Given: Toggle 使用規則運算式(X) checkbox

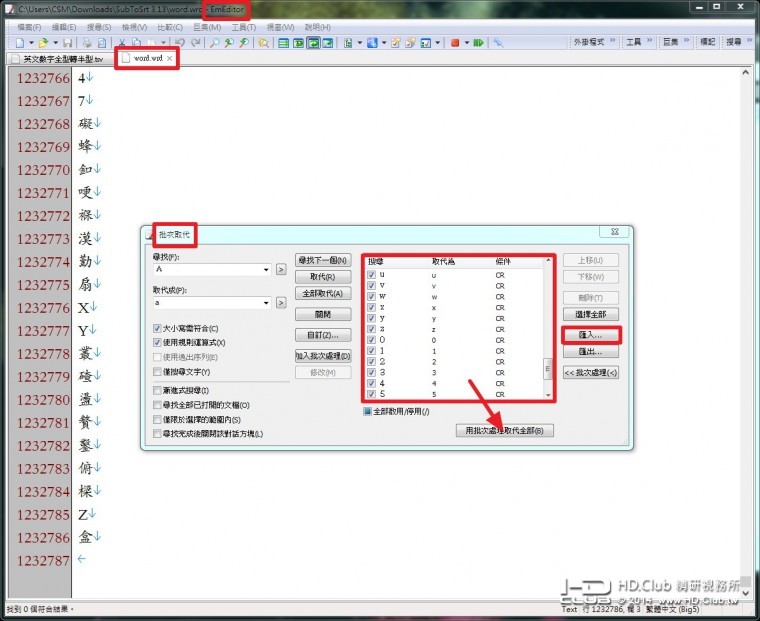Looking at the screenshot, I should point(157,342).
